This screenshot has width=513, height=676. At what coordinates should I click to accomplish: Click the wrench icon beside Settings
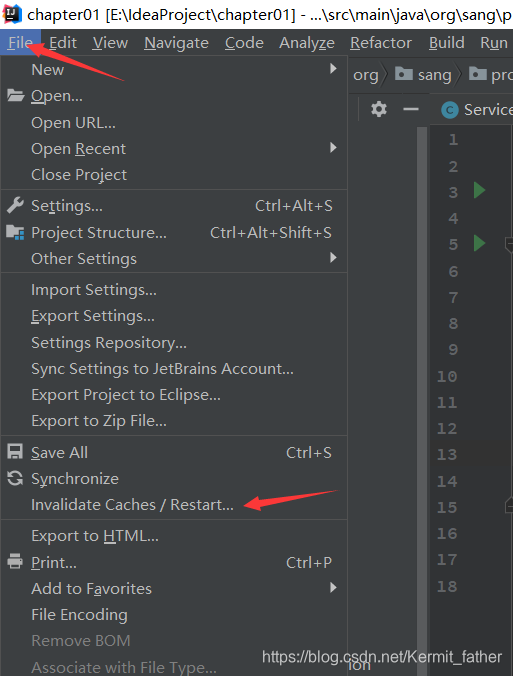click(15, 206)
